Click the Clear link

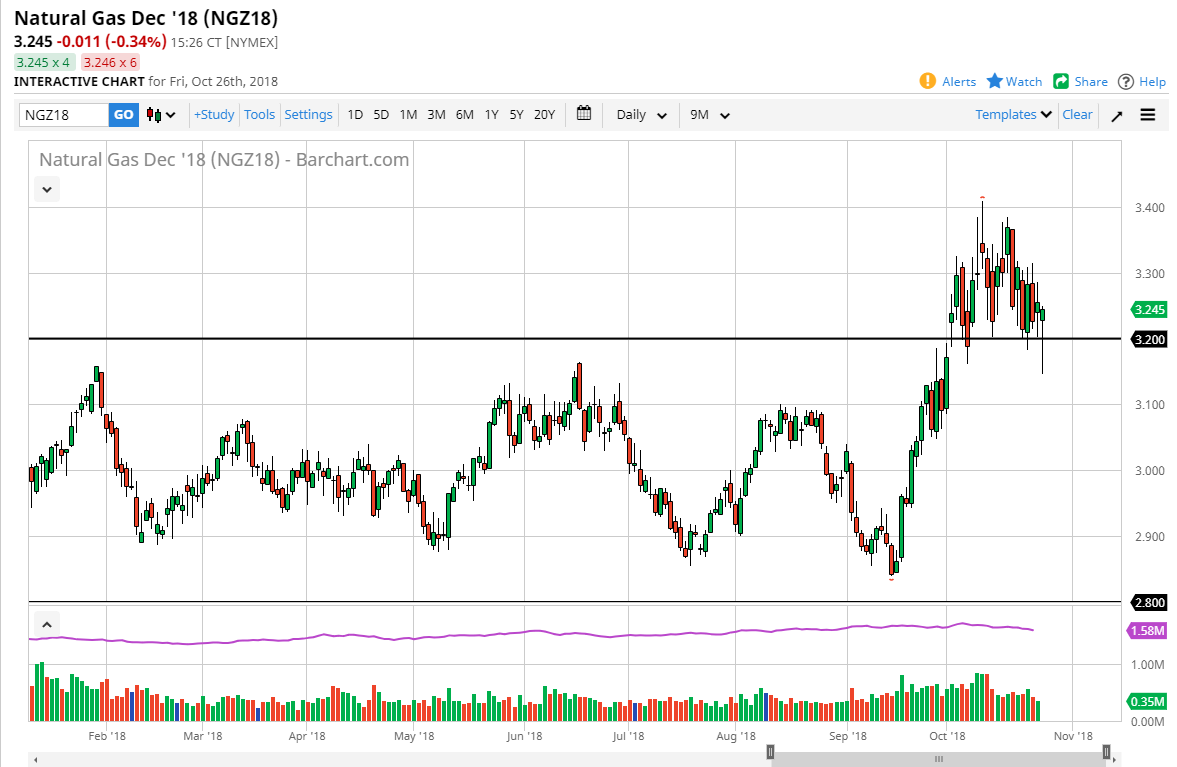tap(1077, 115)
